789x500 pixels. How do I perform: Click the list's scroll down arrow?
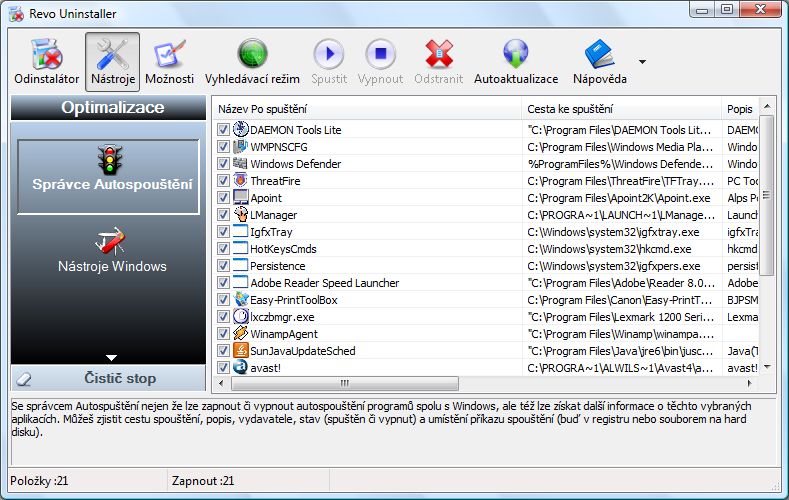click(767, 367)
